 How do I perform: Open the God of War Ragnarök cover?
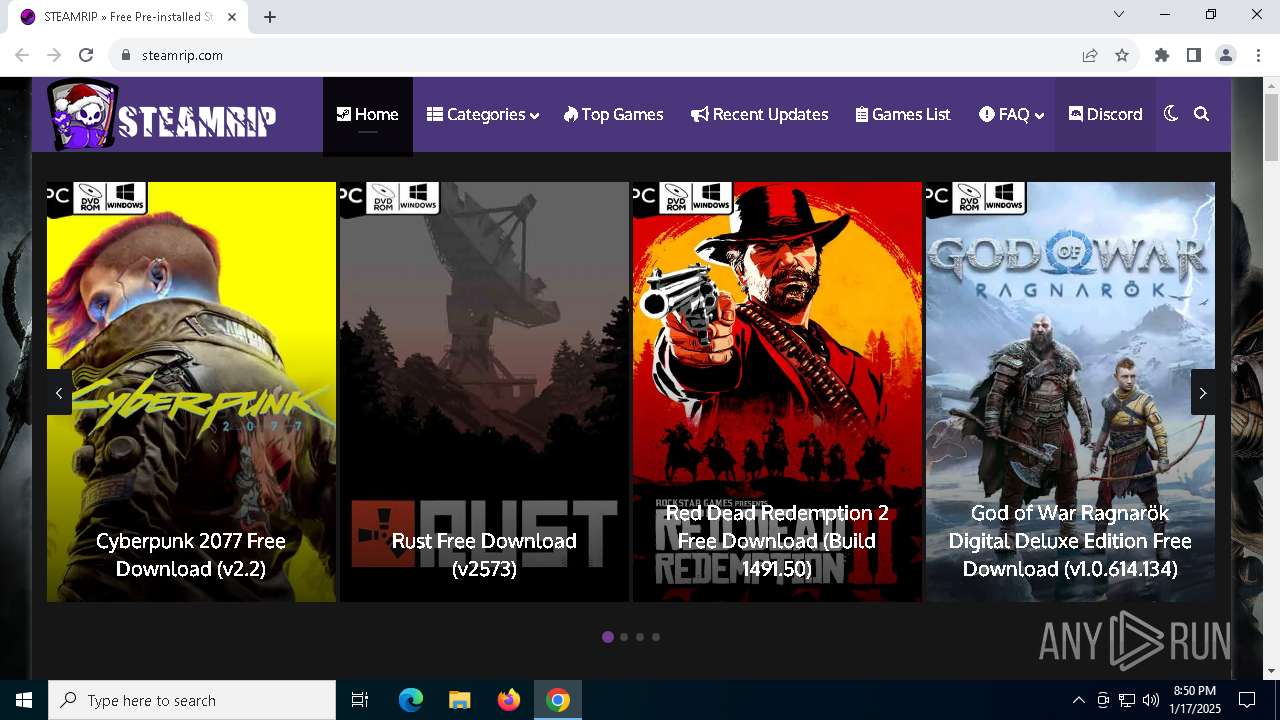pos(1070,392)
